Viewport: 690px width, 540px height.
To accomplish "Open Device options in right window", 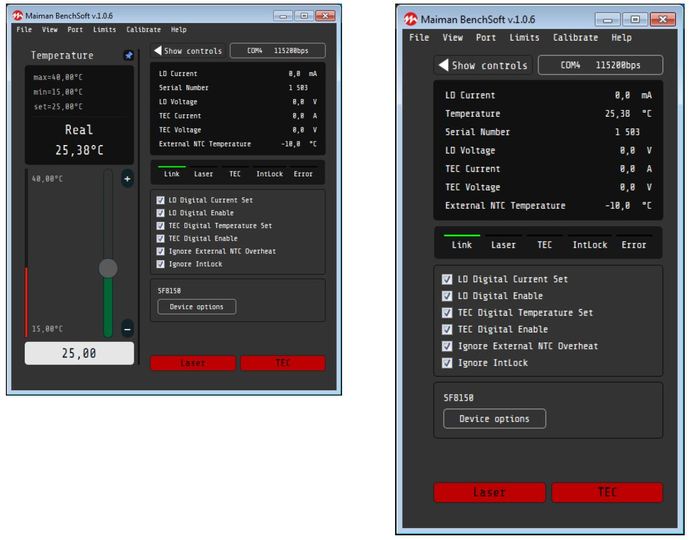I will [x=494, y=419].
